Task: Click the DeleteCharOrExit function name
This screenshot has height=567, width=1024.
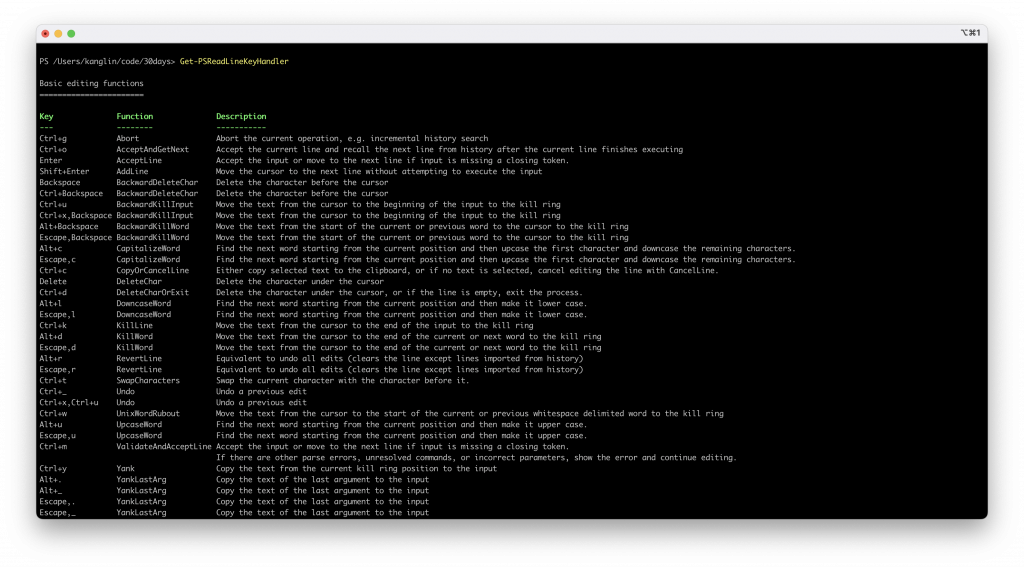Action: click(x=152, y=293)
